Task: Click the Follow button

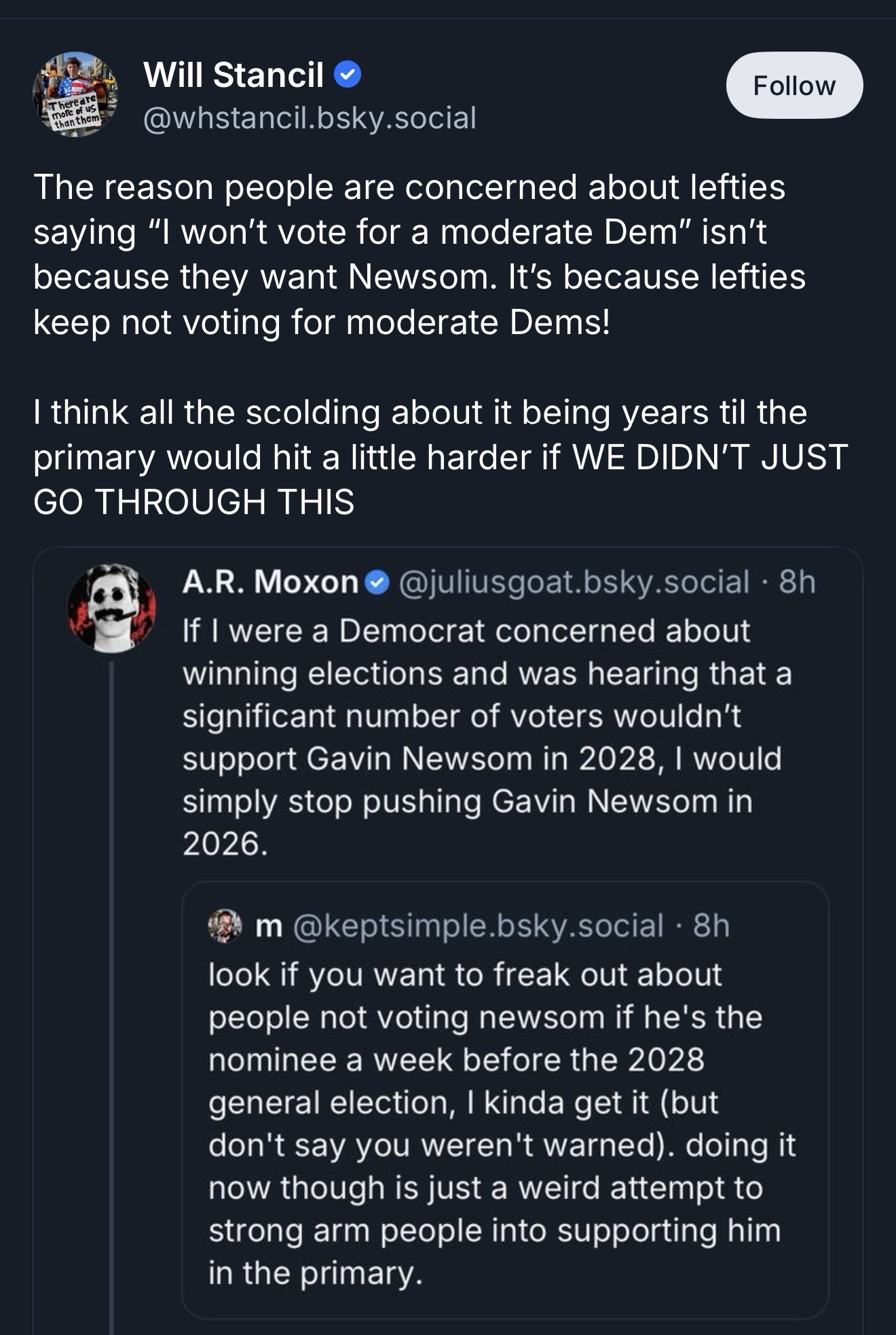Action: 794,86
